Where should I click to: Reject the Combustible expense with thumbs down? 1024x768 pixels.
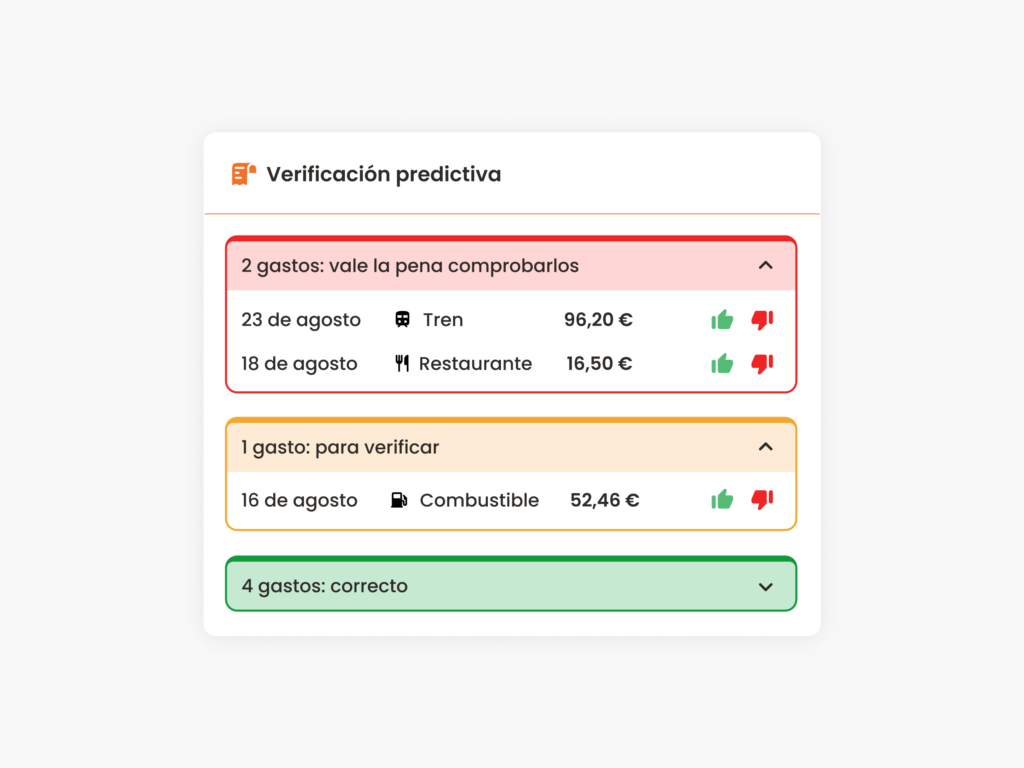coord(762,500)
